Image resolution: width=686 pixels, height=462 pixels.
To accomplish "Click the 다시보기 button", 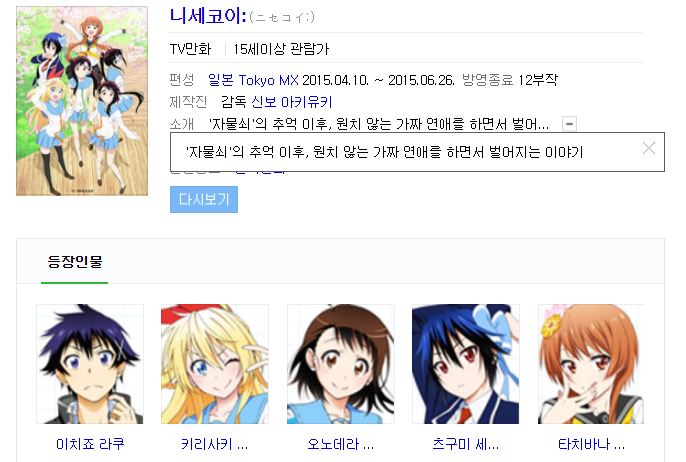I will pos(204,200).
